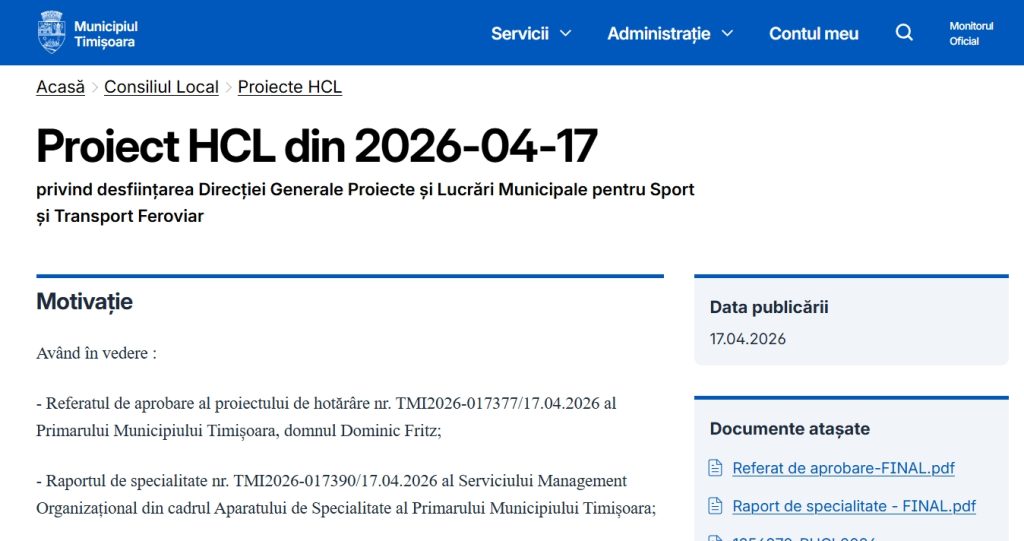Download Referat de aprobare-FINAL.pdf
Screen dimensions: 1024x541
(x=843, y=468)
